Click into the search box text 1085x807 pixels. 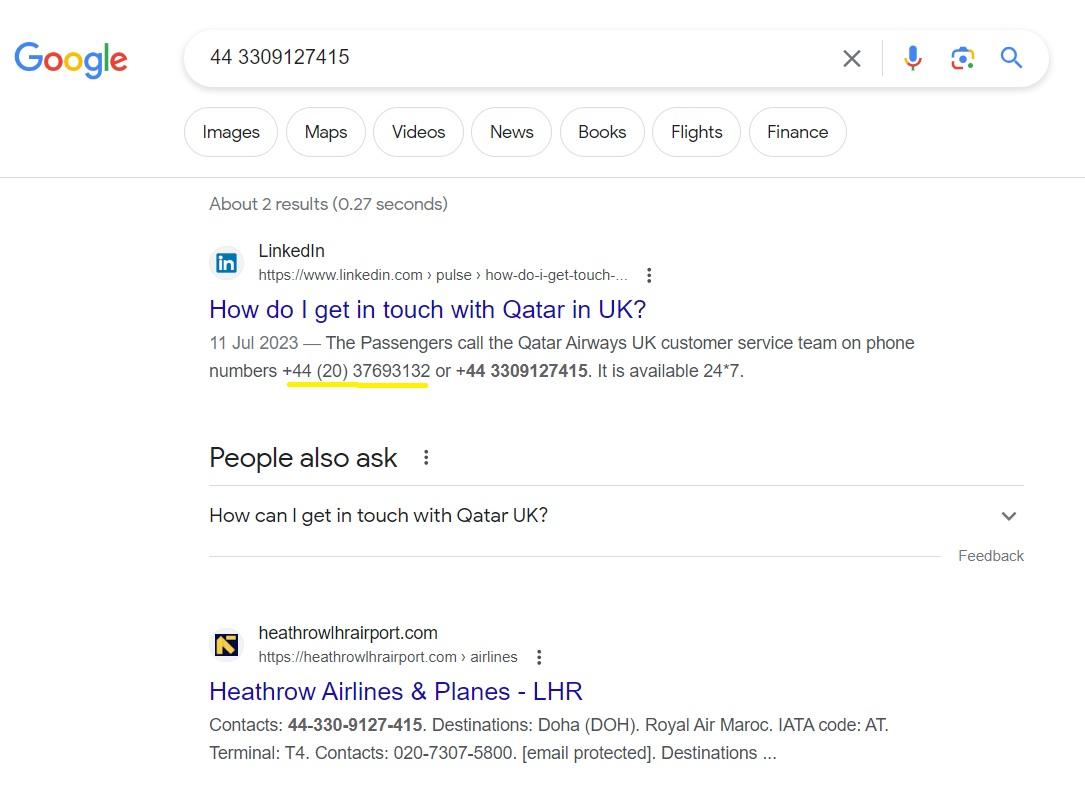click(280, 57)
